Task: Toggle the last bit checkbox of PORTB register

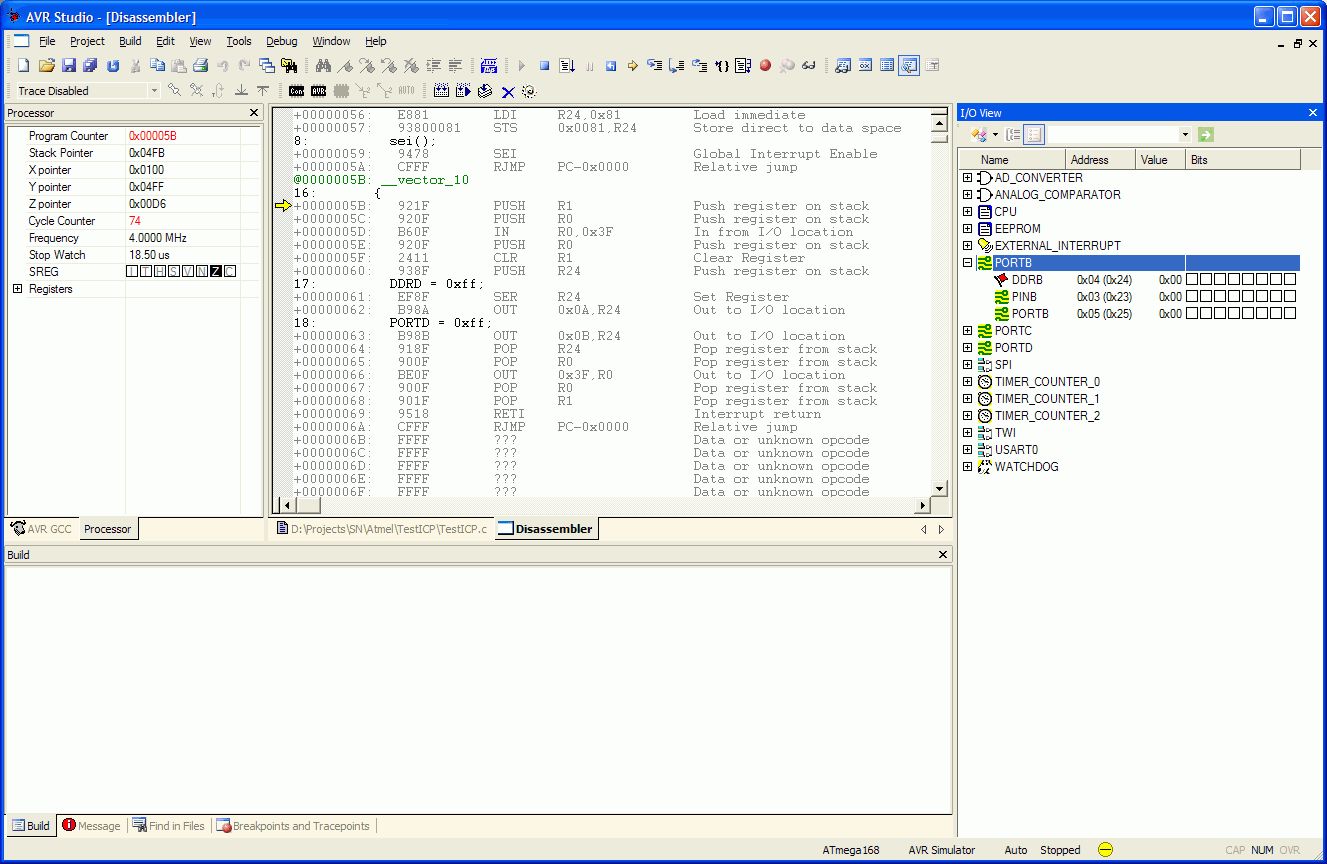Action: tap(1290, 314)
